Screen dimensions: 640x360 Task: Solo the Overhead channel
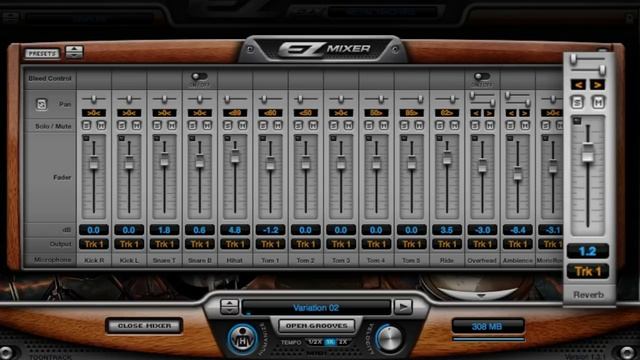[x=475, y=126]
